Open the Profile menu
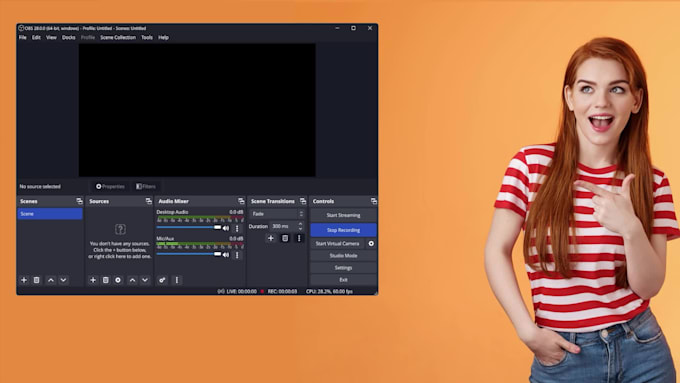The height and width of the screenshot is (383, 680). (x=88, y=38)
